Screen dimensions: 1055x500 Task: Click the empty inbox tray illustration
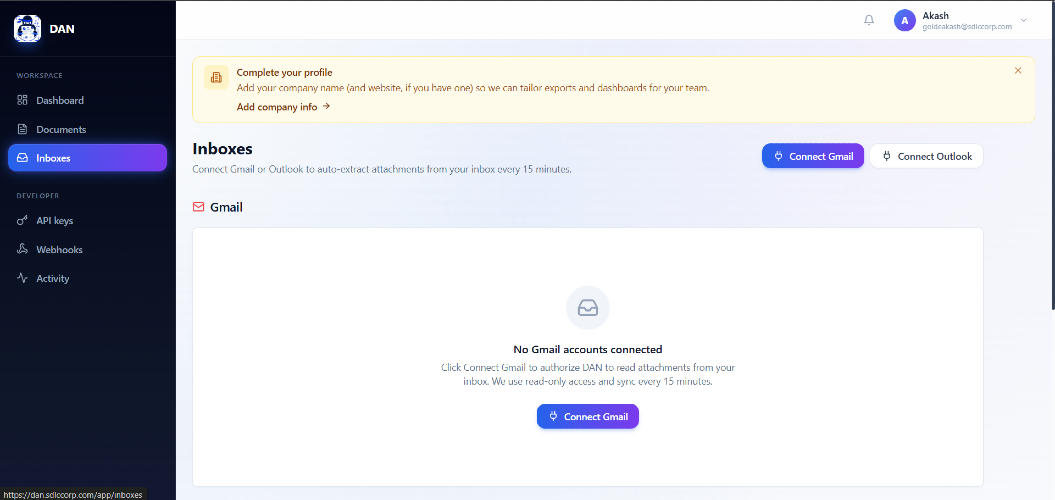coord(588,308)
